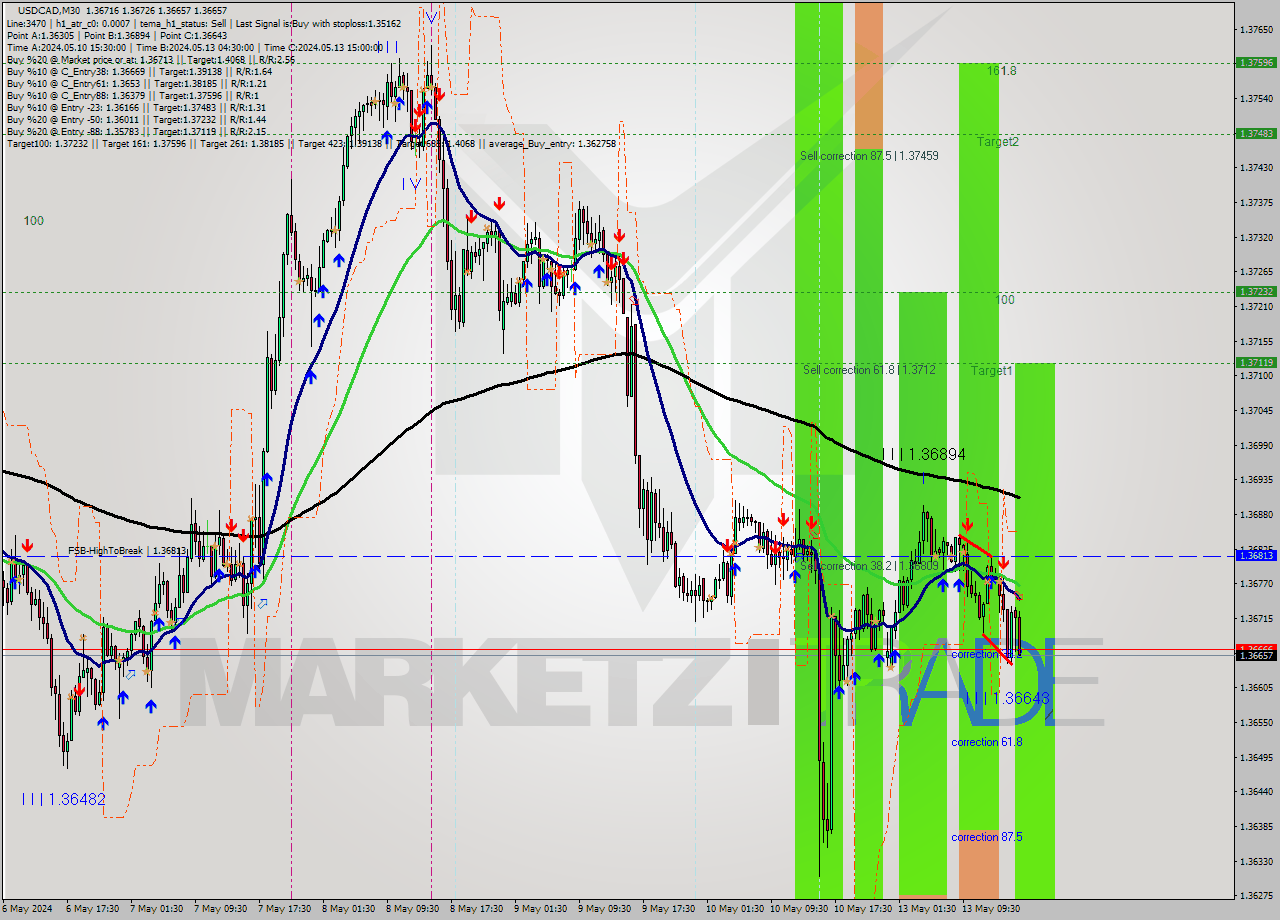Select the Sell correction 61.8 label
1280x920 pixels.
pyautogui.click(x=869, y=370)
